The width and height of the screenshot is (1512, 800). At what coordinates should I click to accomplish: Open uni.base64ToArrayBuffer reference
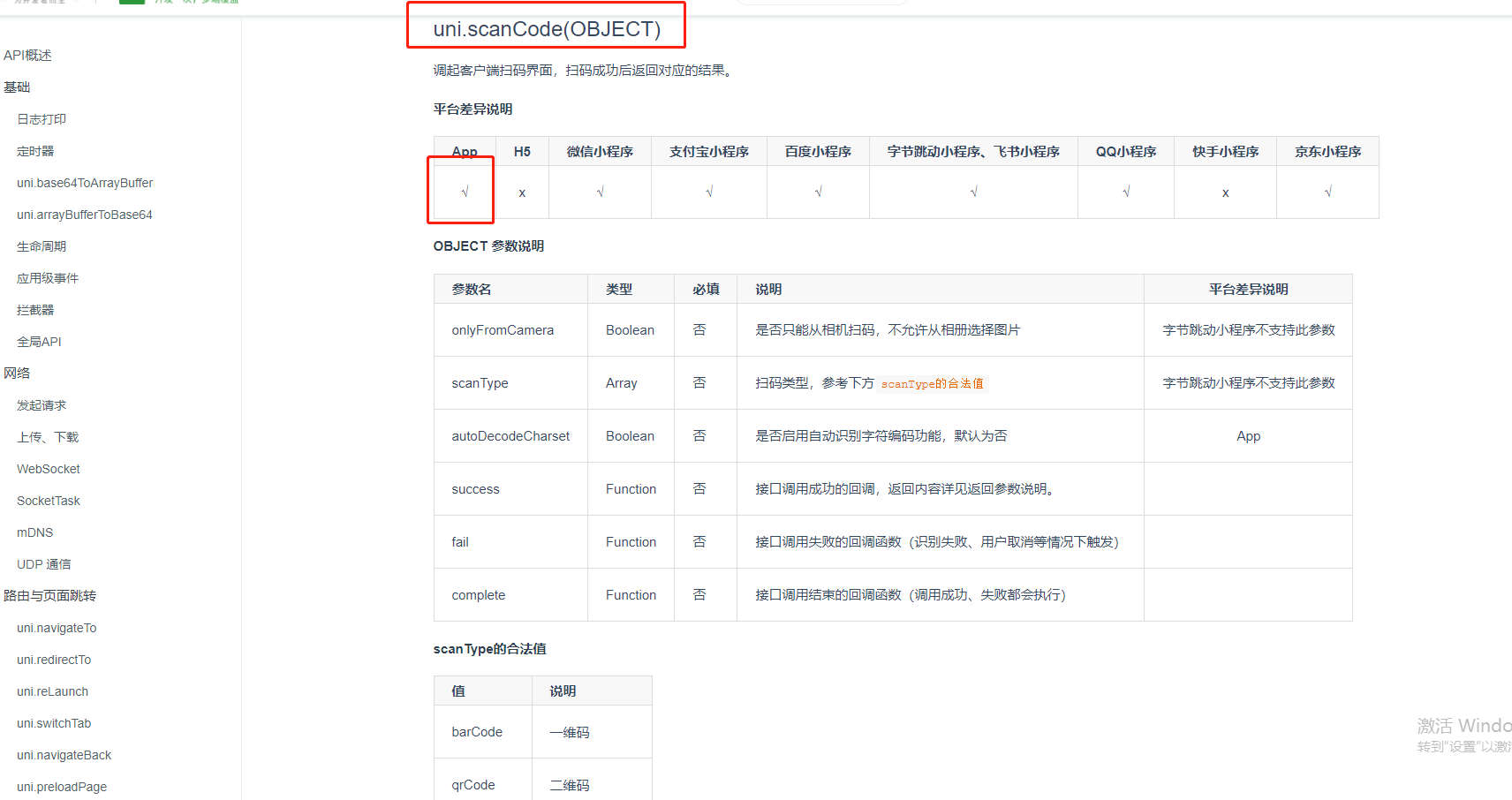[84, 183]
